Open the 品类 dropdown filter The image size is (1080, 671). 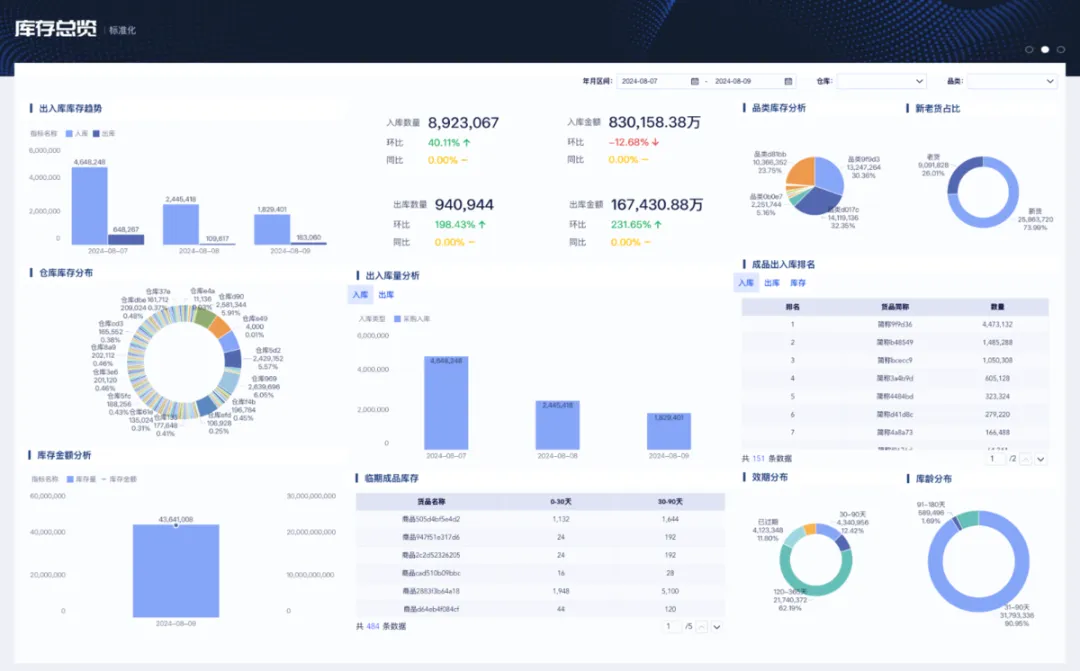click(x=1011, y=81)
